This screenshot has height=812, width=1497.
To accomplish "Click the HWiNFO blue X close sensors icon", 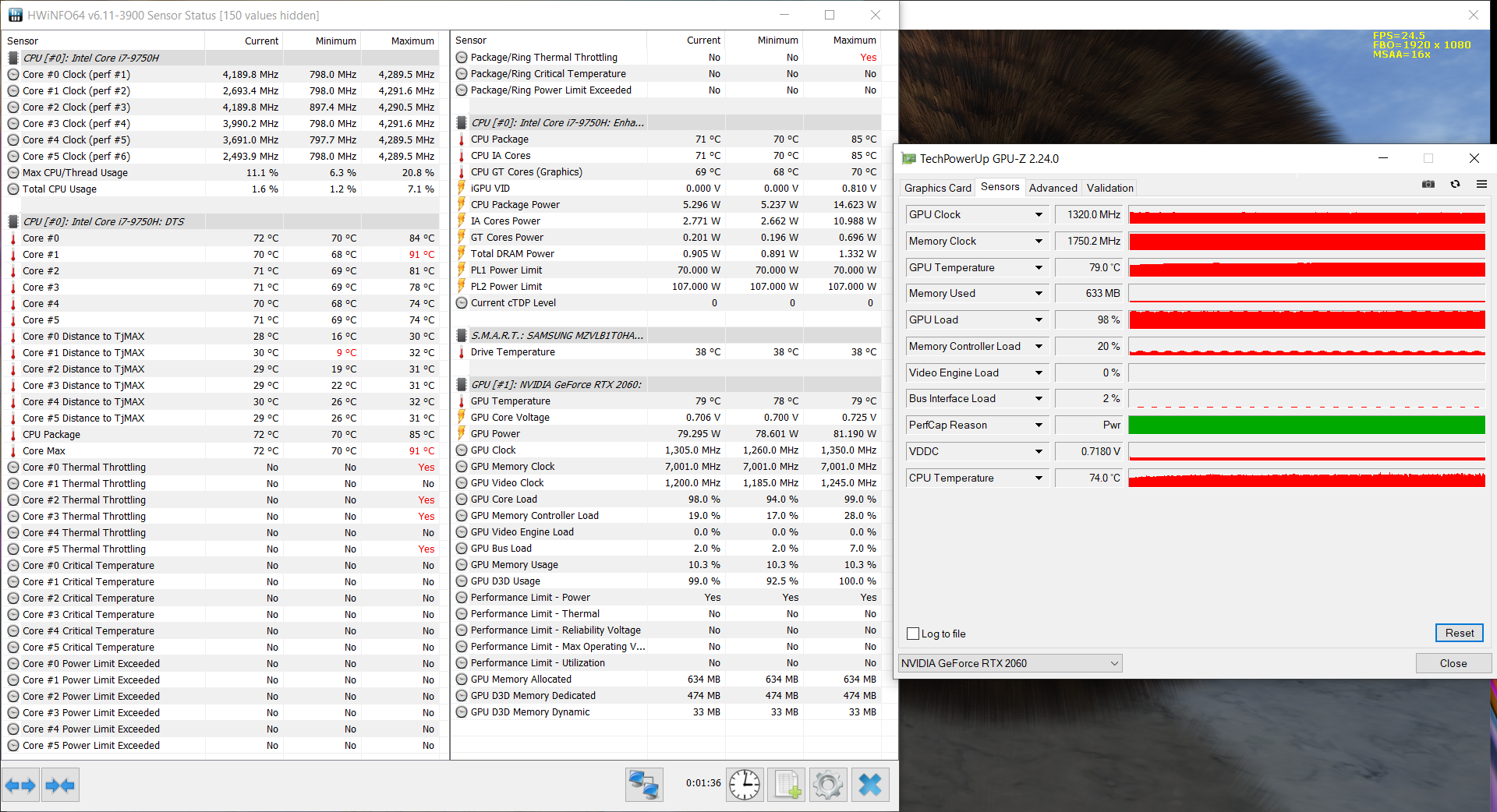I will point(870,785).
